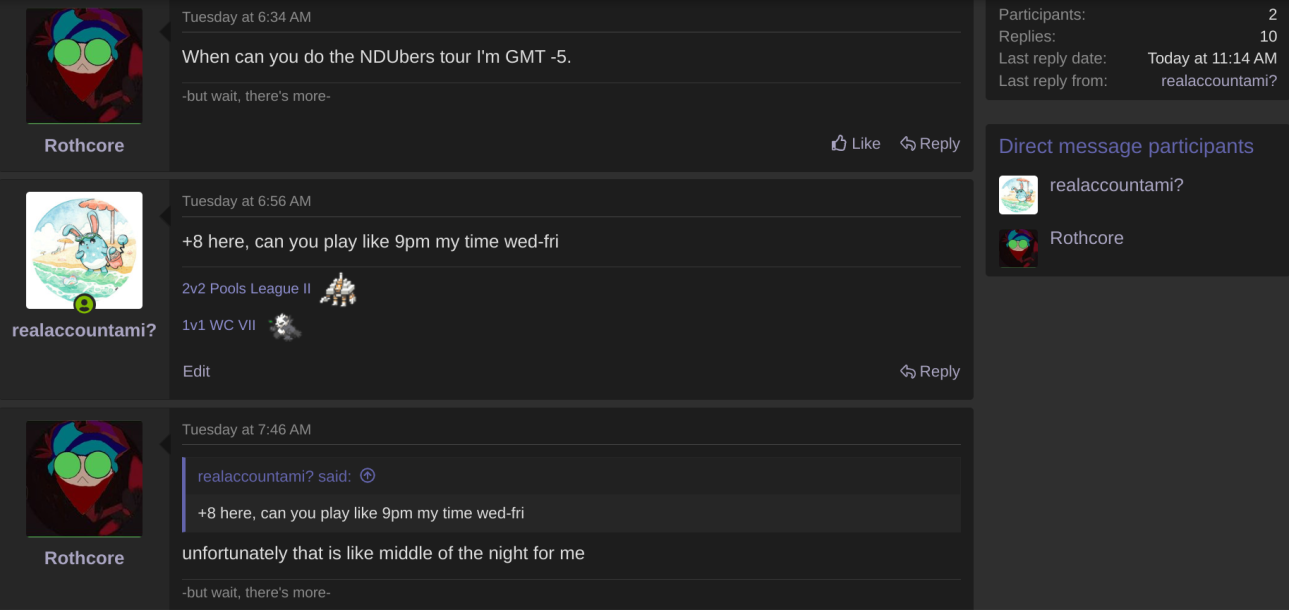Jump to quoted post via up-arrow icon

[367, 476]
